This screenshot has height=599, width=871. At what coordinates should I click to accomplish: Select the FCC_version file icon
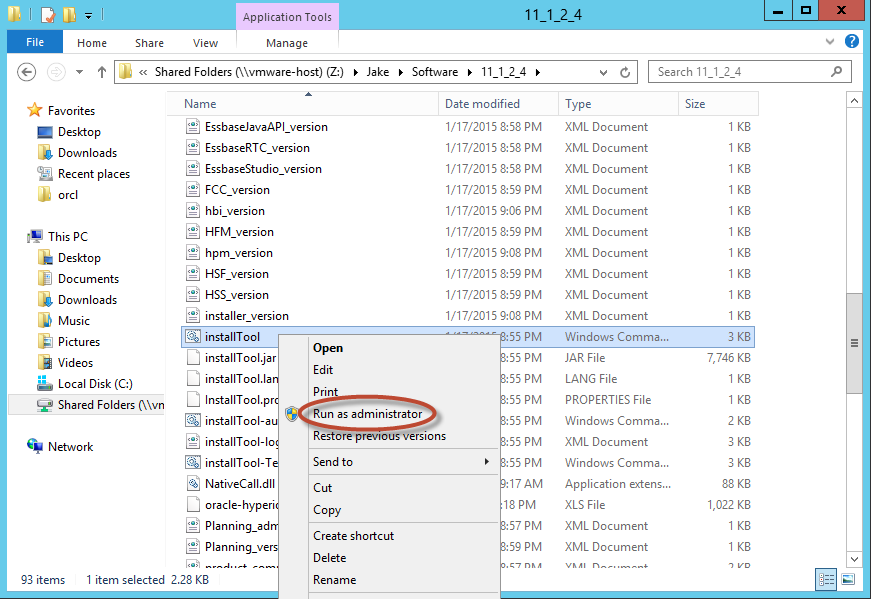(x=193, y=189)
